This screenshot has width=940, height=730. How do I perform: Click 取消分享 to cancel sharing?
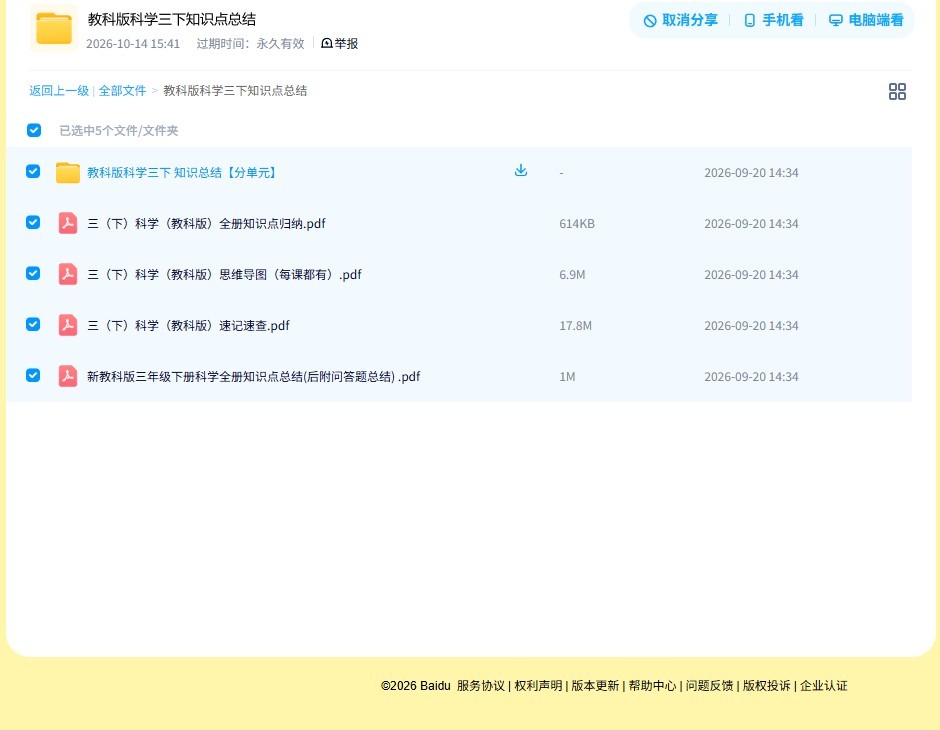tap(680, 20)
